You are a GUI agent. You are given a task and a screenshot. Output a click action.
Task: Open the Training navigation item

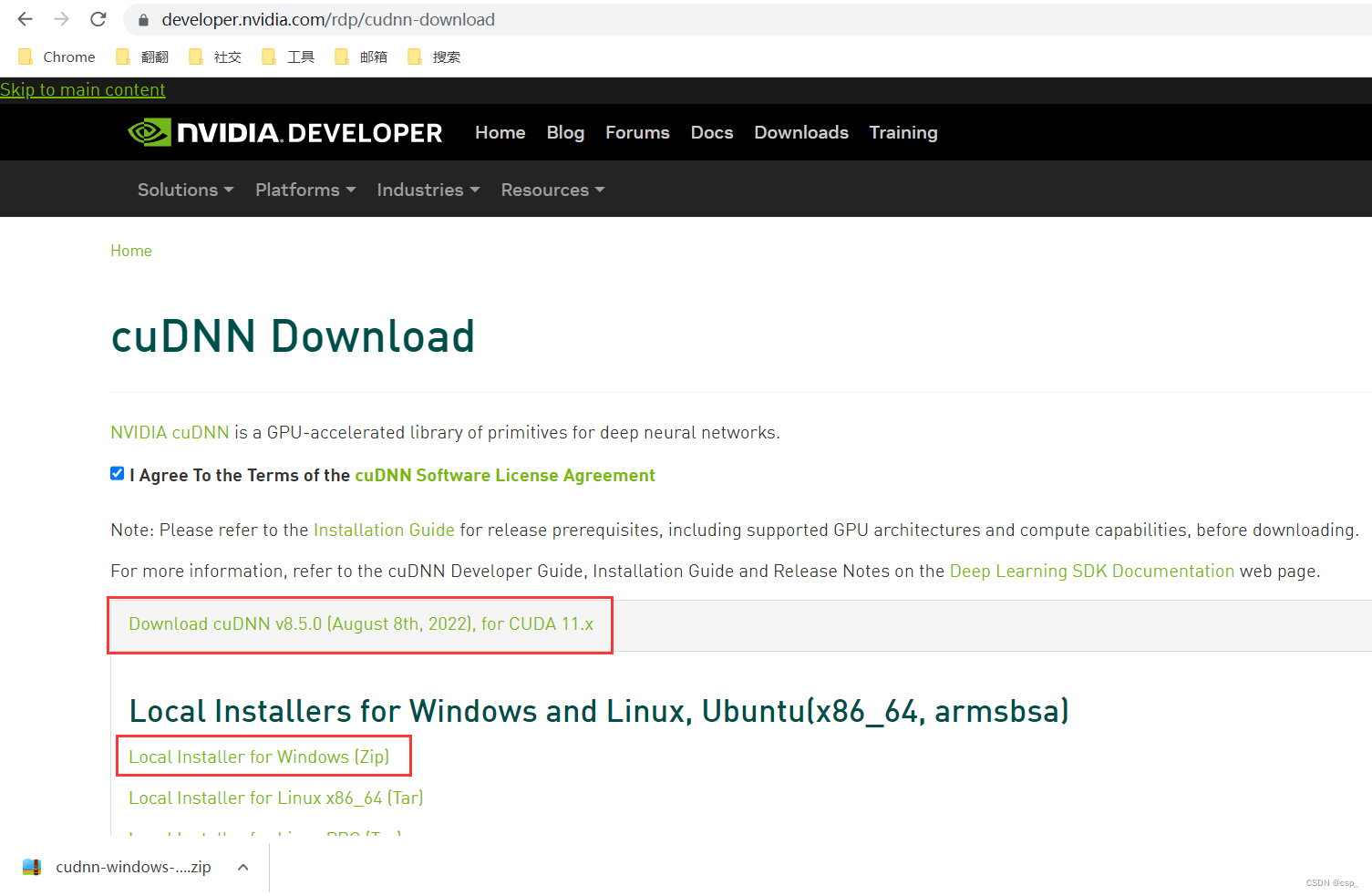click(x=903, y=133)
